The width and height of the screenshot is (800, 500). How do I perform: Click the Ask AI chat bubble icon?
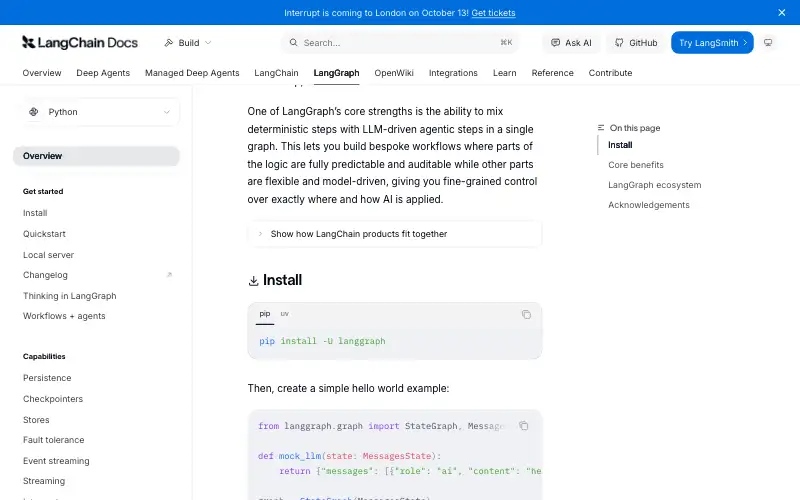[x=555, y=43]
